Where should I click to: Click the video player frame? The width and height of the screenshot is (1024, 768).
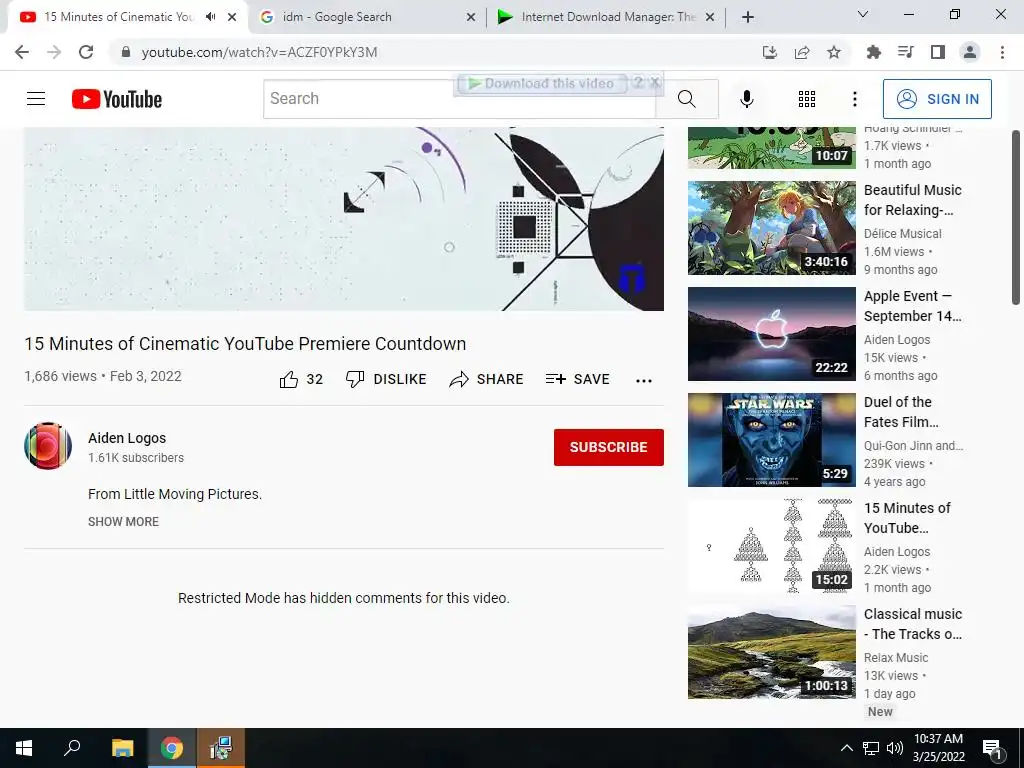tap(344, 219)
